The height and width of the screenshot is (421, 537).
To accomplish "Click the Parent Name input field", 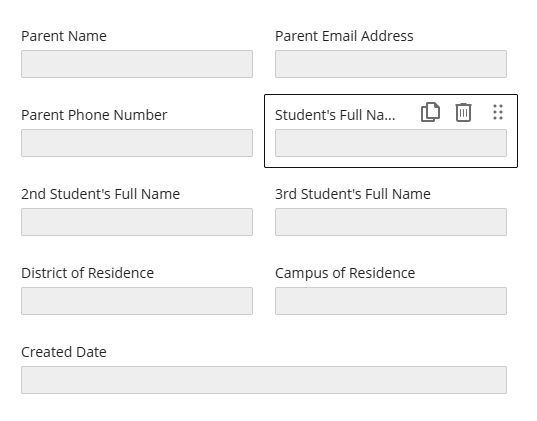I will 137,64.
